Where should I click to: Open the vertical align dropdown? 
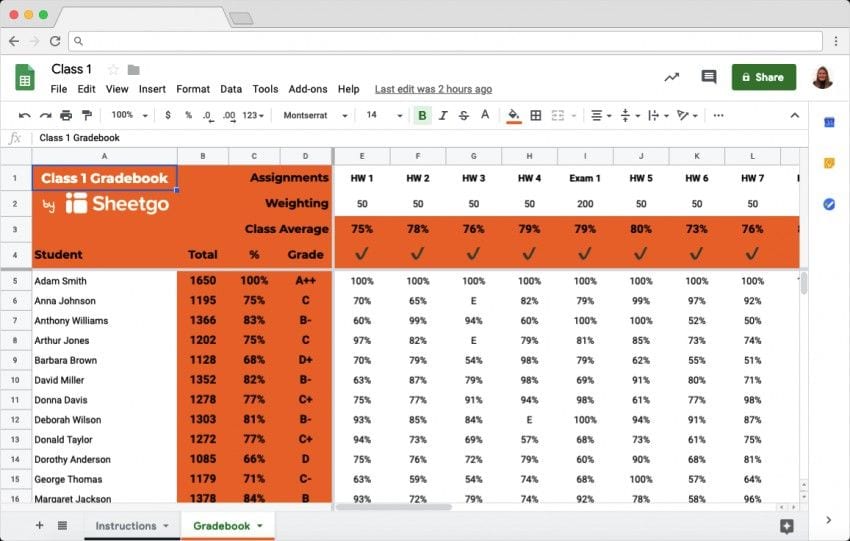tap(630, 115)
